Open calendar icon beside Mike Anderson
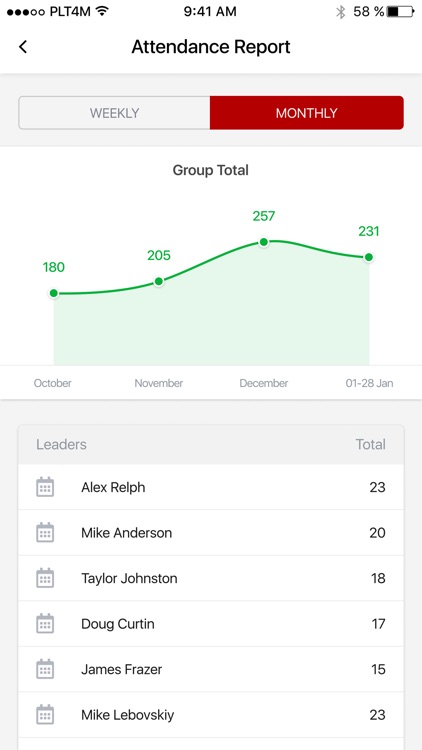The width and height of the screenshot is (422, 750). click(x=45, y=532)
